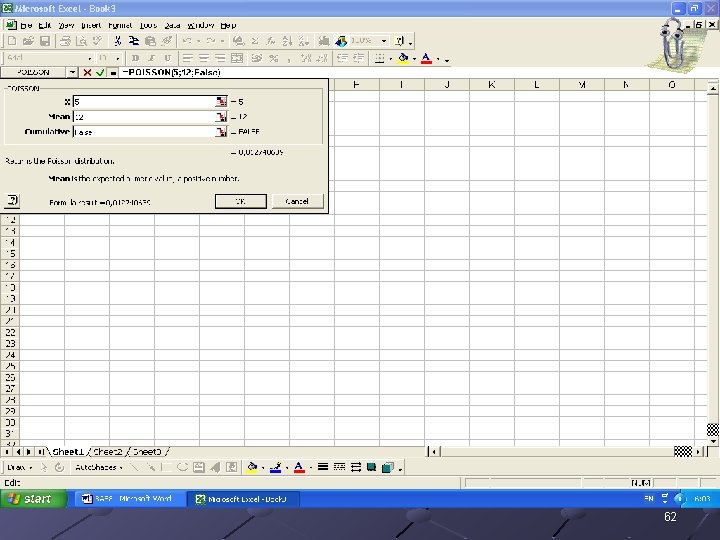Click the Cut scissors icon
This screenshot has height=540, width=720.
(118, 41)
